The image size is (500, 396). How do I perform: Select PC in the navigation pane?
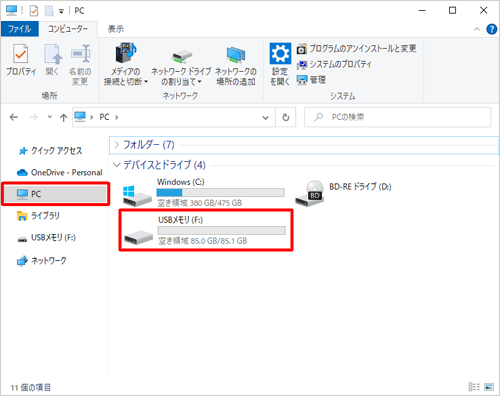(56, 194)
